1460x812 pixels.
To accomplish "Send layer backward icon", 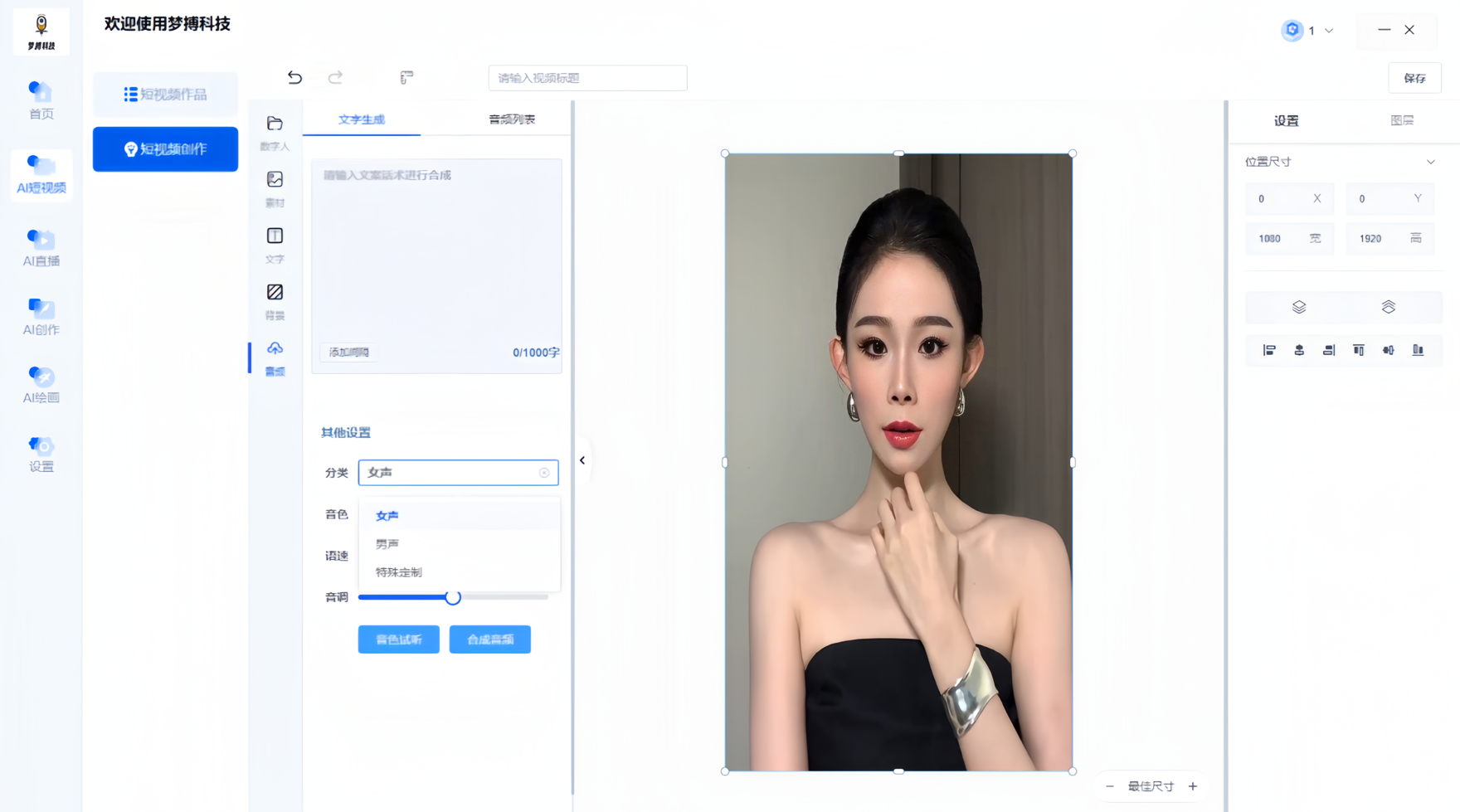I will point(1389,307).
